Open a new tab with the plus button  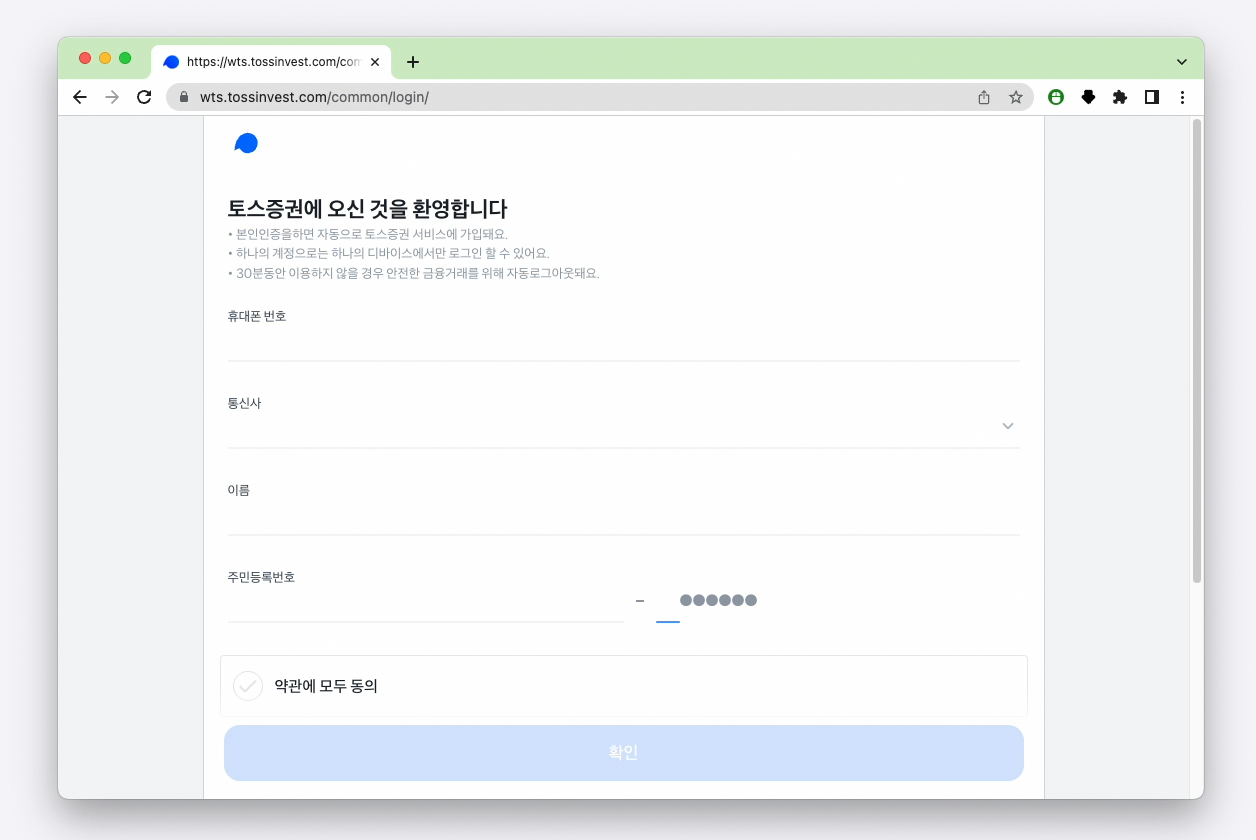(x=413, y=62)
